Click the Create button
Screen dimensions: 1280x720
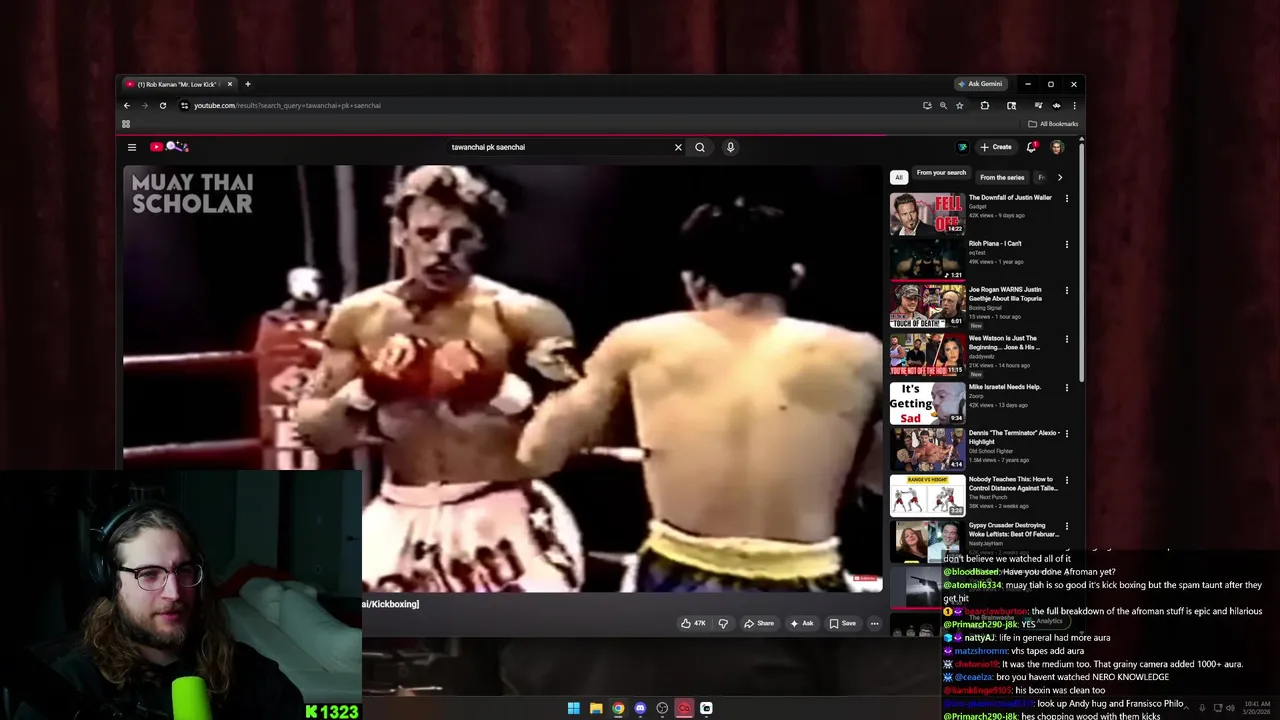pyautogui.click(x=996, y=147)
